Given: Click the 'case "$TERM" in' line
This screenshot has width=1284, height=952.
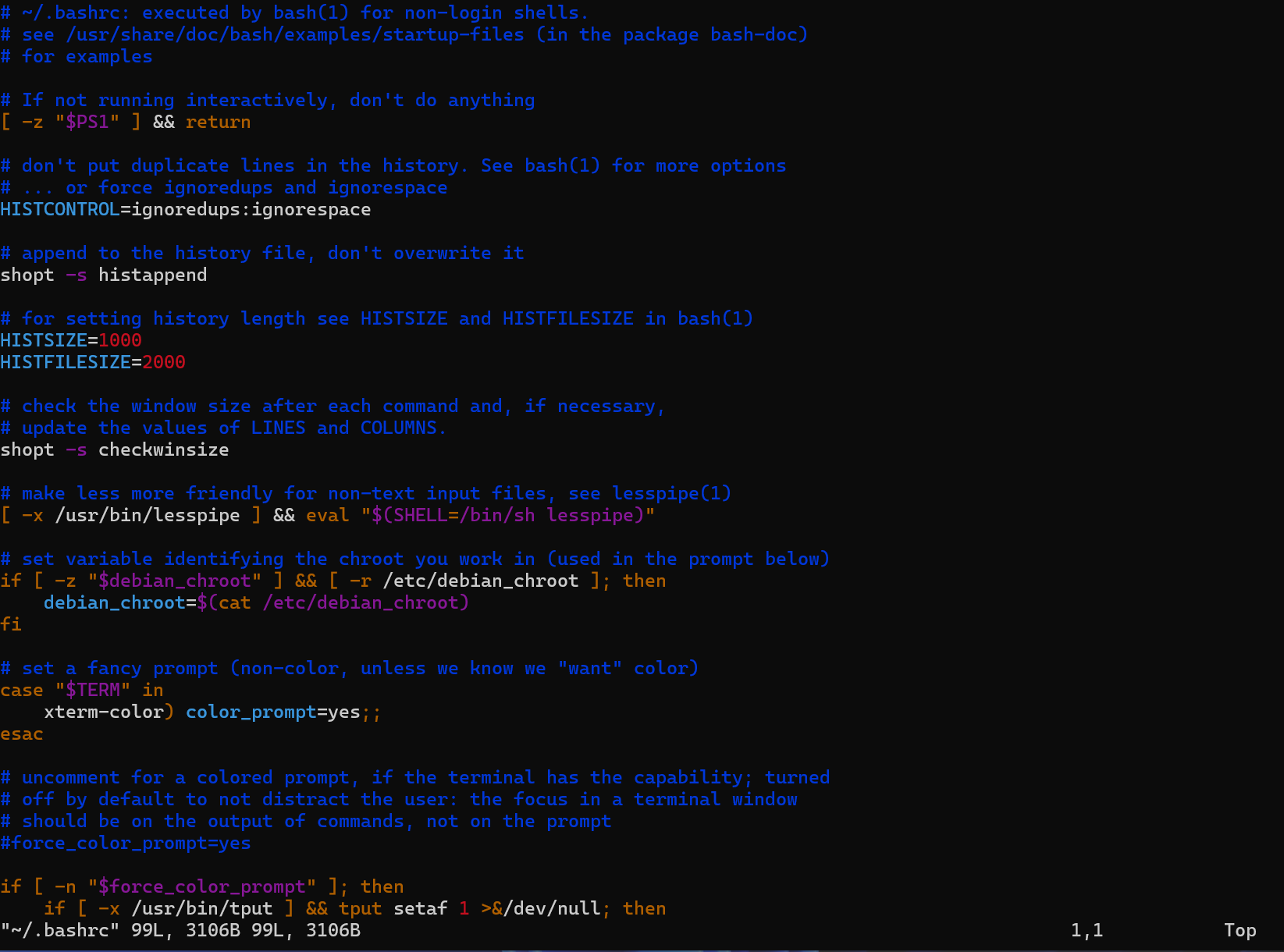Looking at the screenshot, I should (82, 690).
